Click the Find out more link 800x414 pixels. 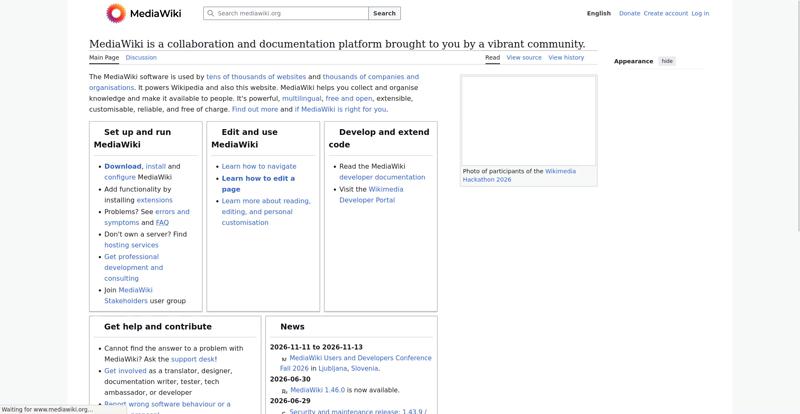pyautogui.click(x=255, y=109)
